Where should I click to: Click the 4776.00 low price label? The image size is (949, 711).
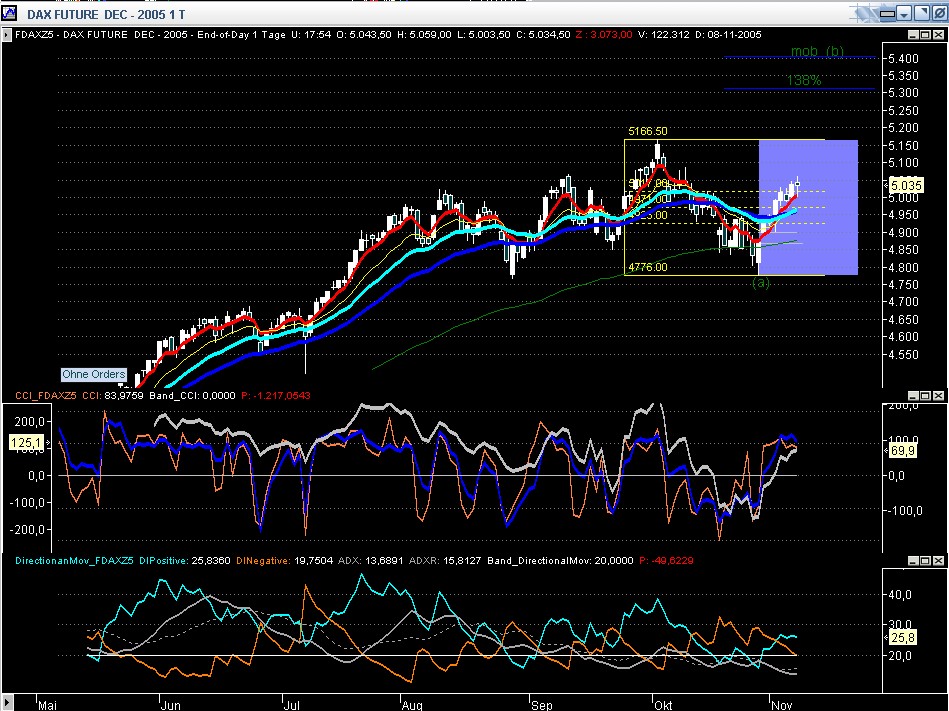pyautogui.click(x=648, y=267)
